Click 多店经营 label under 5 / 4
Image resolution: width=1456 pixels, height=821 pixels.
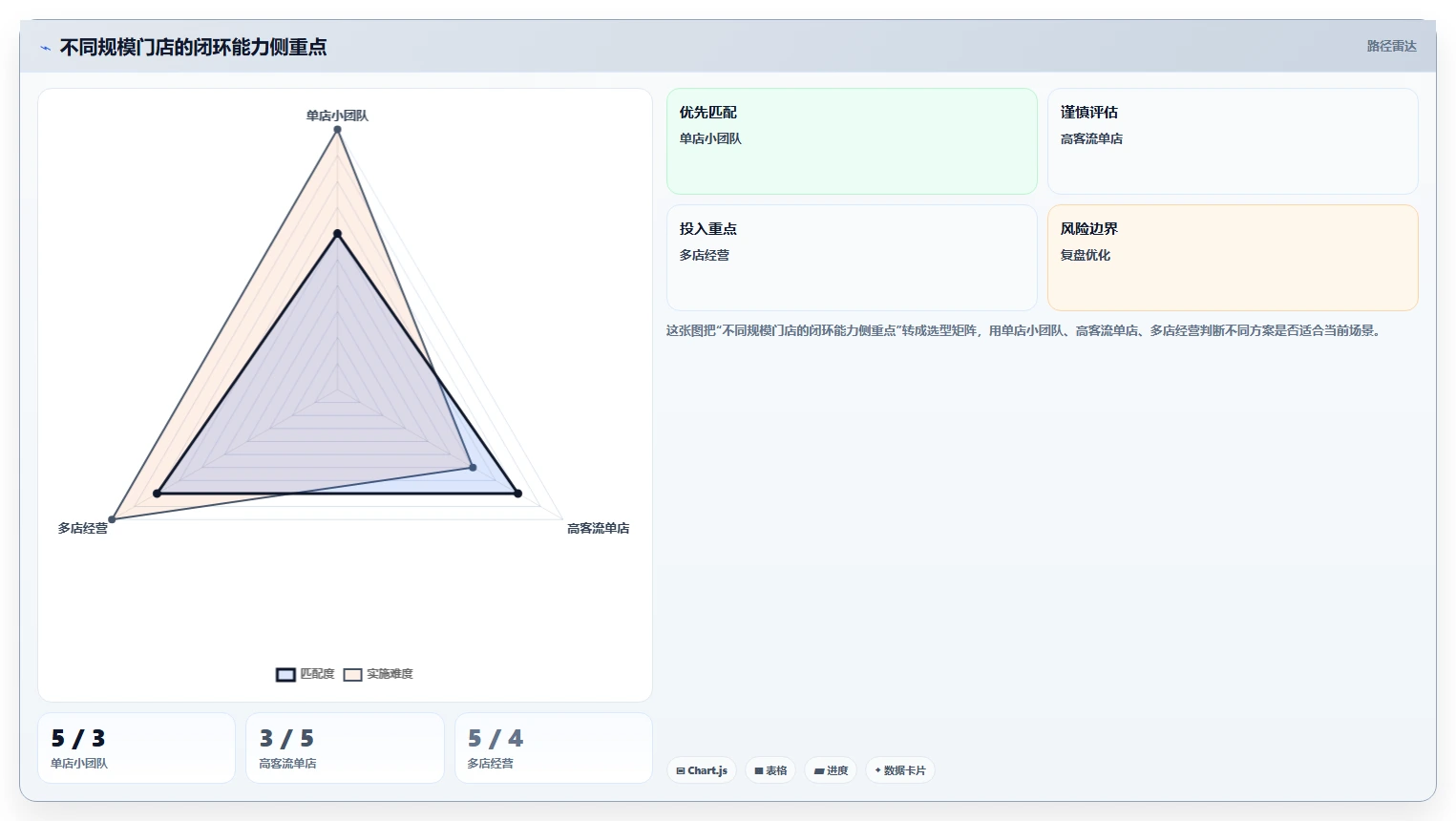pos(490,764)
